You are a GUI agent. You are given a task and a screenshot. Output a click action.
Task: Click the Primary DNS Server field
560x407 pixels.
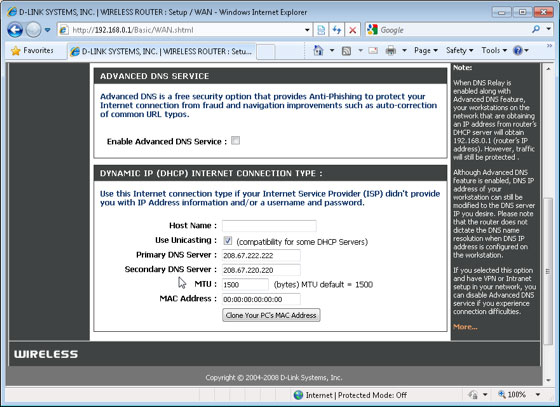(261, 255)
